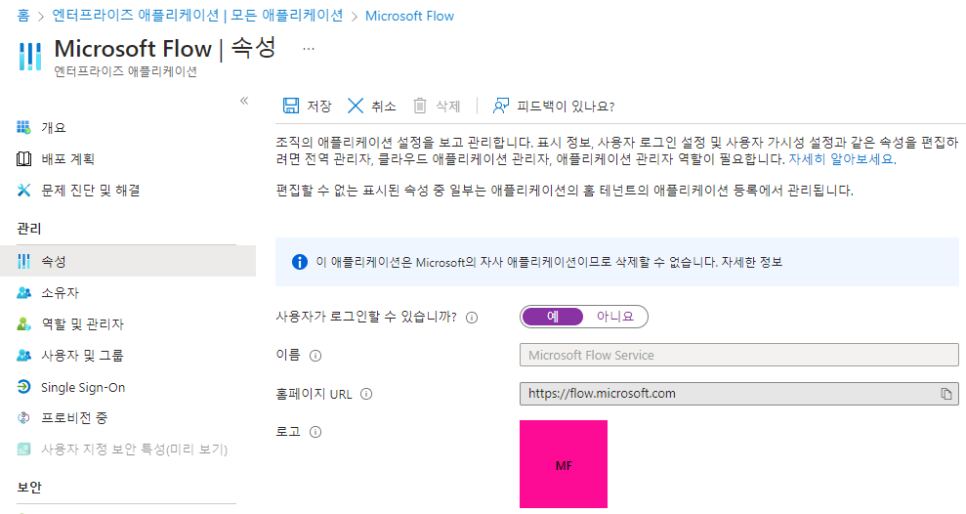Click the 사용자 지정 보안 특성 icon
The height and width of the screenshot is (514, 966).
tap(23, 449)
